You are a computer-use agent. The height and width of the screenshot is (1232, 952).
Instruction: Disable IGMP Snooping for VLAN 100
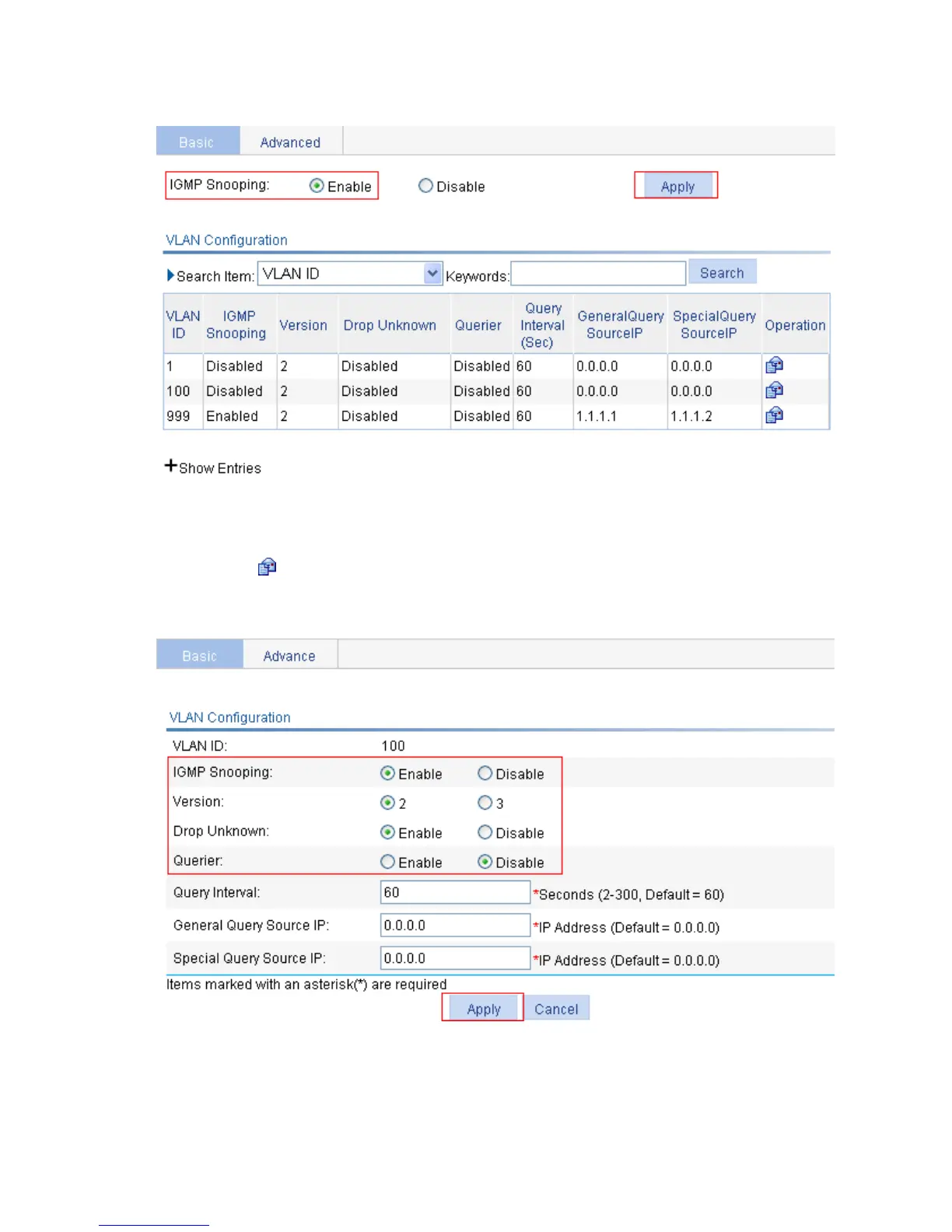point(485,773)
